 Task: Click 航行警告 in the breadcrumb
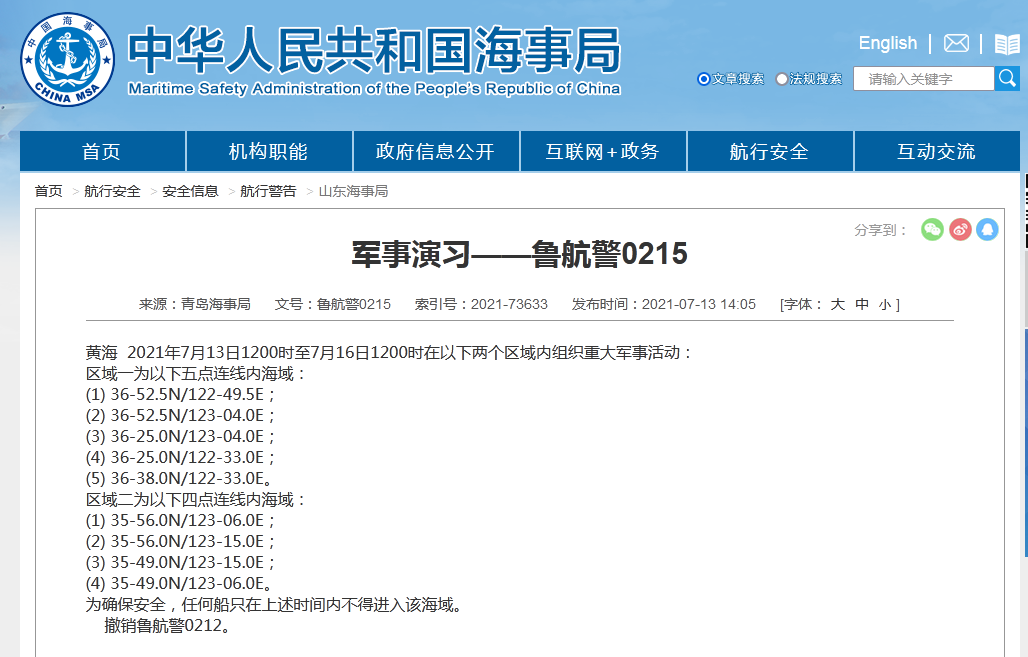[x=268, y=191]
